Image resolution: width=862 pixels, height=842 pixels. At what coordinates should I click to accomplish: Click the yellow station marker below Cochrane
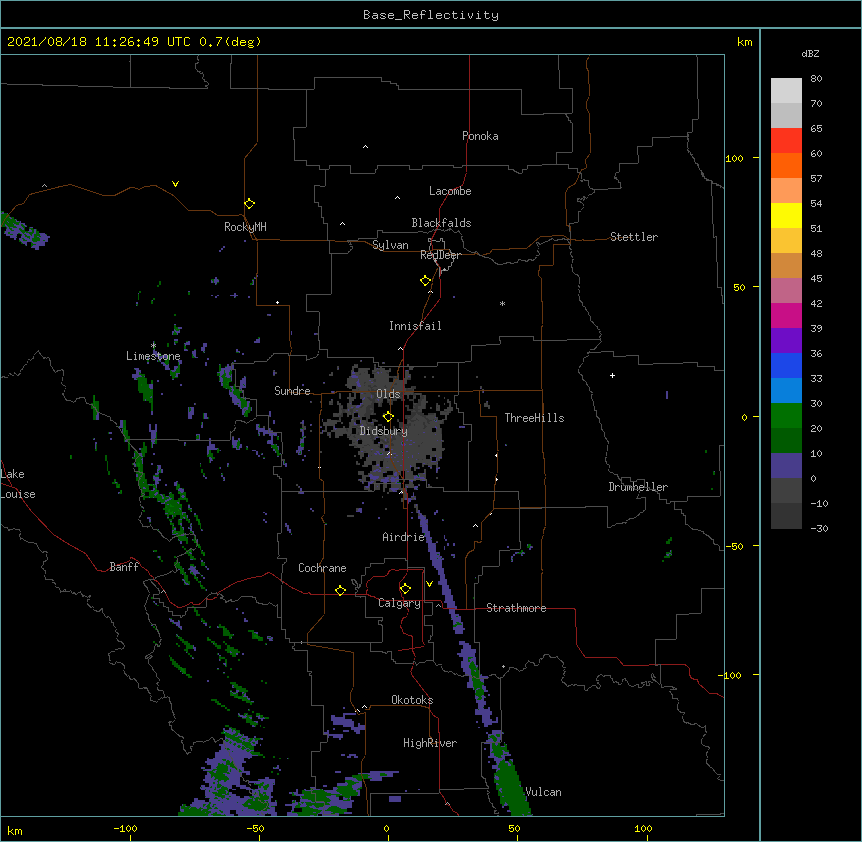point(340,590)
